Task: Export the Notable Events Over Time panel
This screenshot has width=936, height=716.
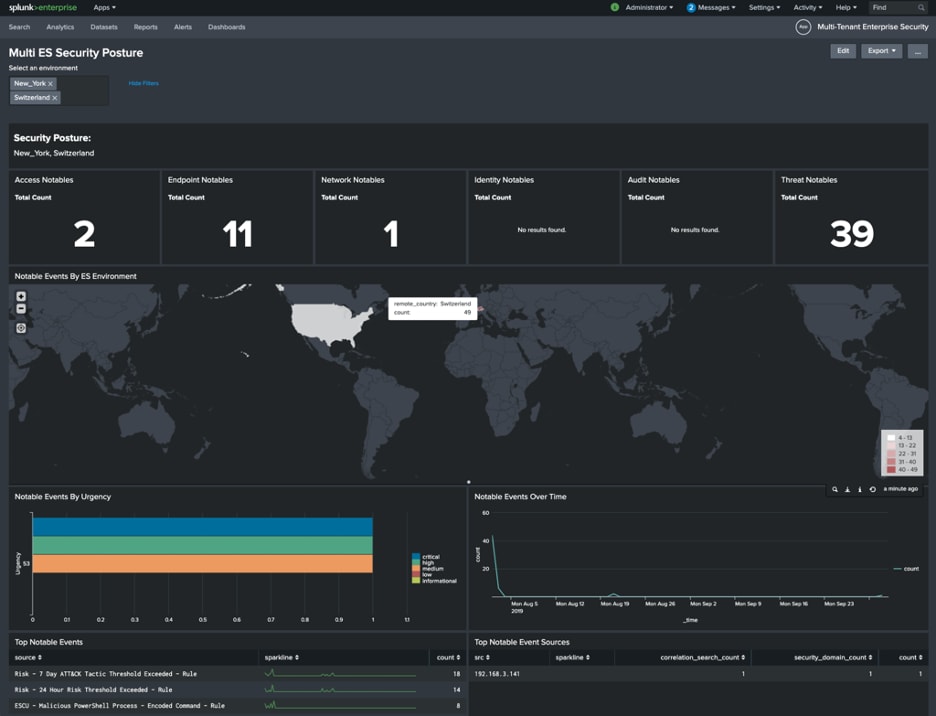Action: point(847,489)
